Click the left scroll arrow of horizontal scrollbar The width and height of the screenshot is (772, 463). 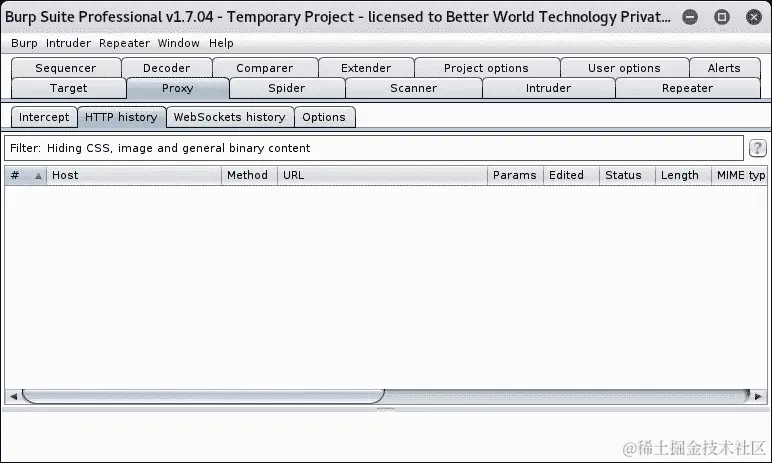[13, 397]
